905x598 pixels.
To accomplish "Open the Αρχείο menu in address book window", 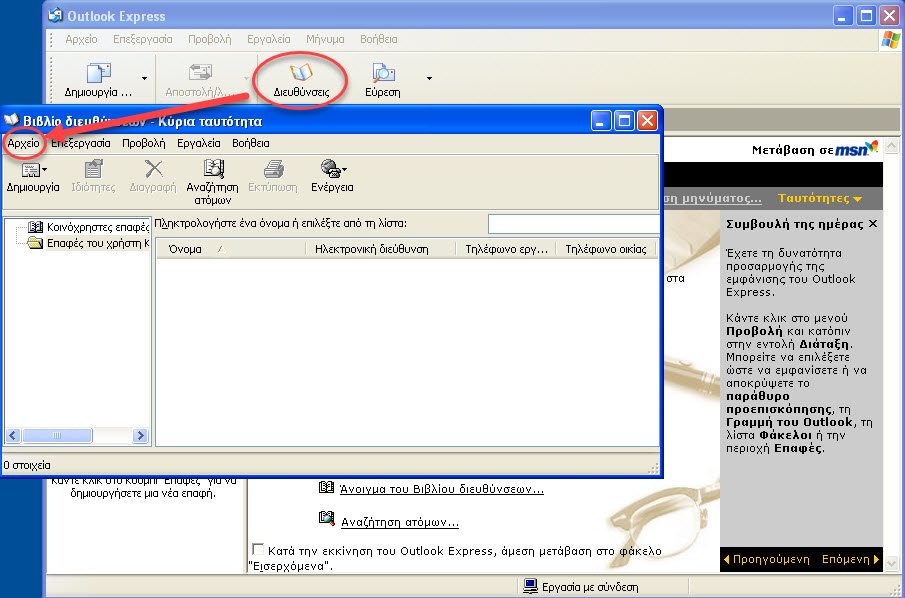I will pyautogui.click(x=24, y=143).
